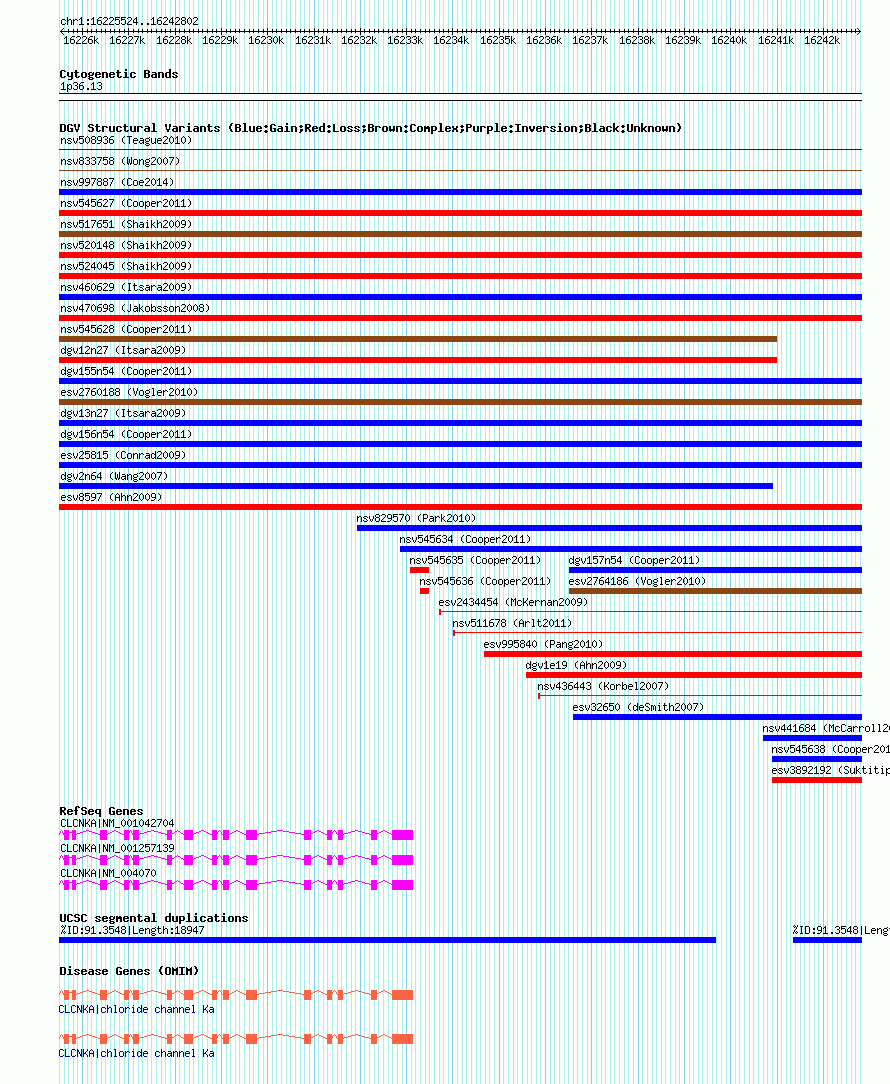Open second CLCNKA|chloride channel Ka link
890x1084 pixels.
(136, 1053)
